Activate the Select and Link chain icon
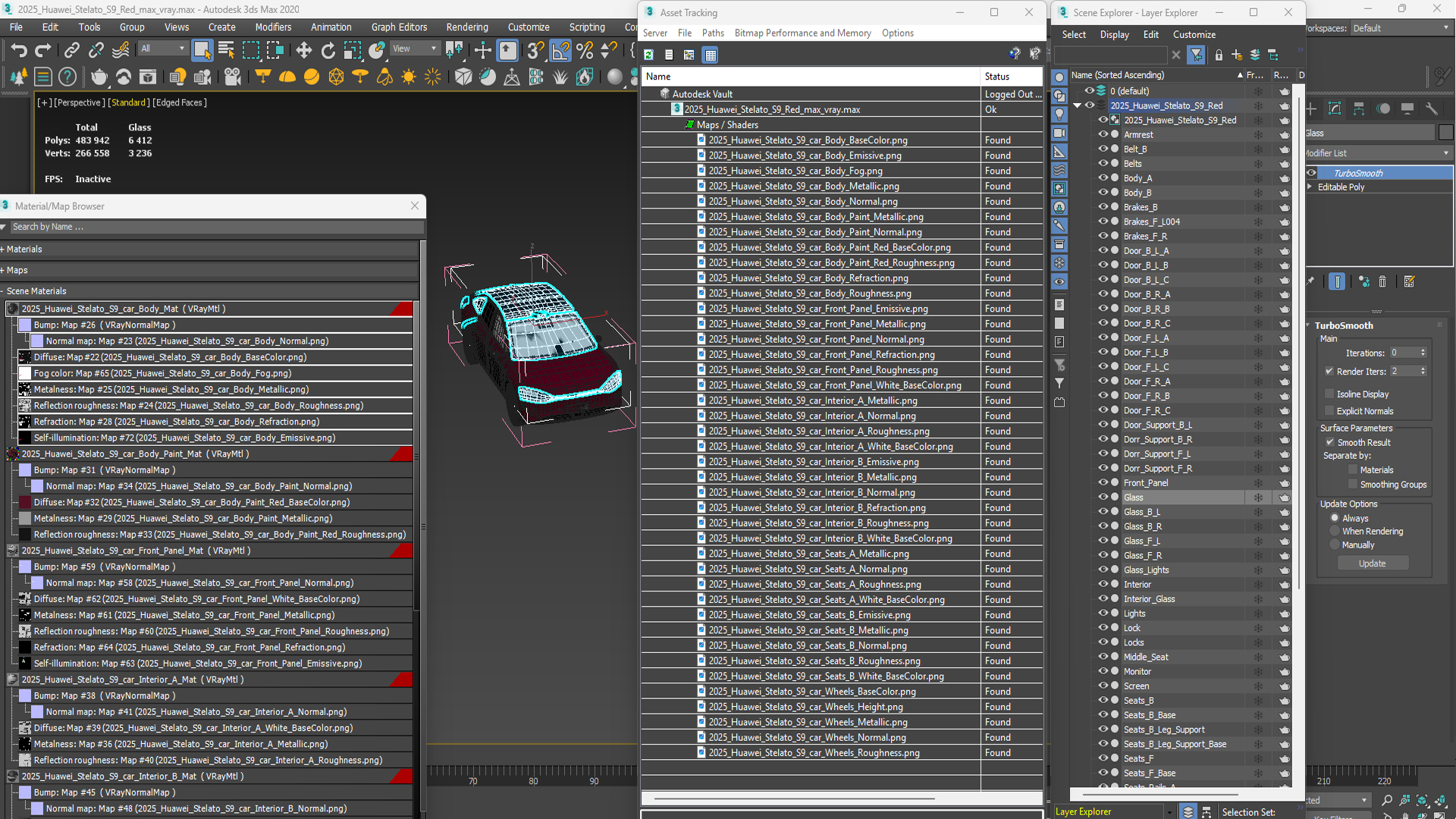The image size is (1456, 819). [71, 50]
